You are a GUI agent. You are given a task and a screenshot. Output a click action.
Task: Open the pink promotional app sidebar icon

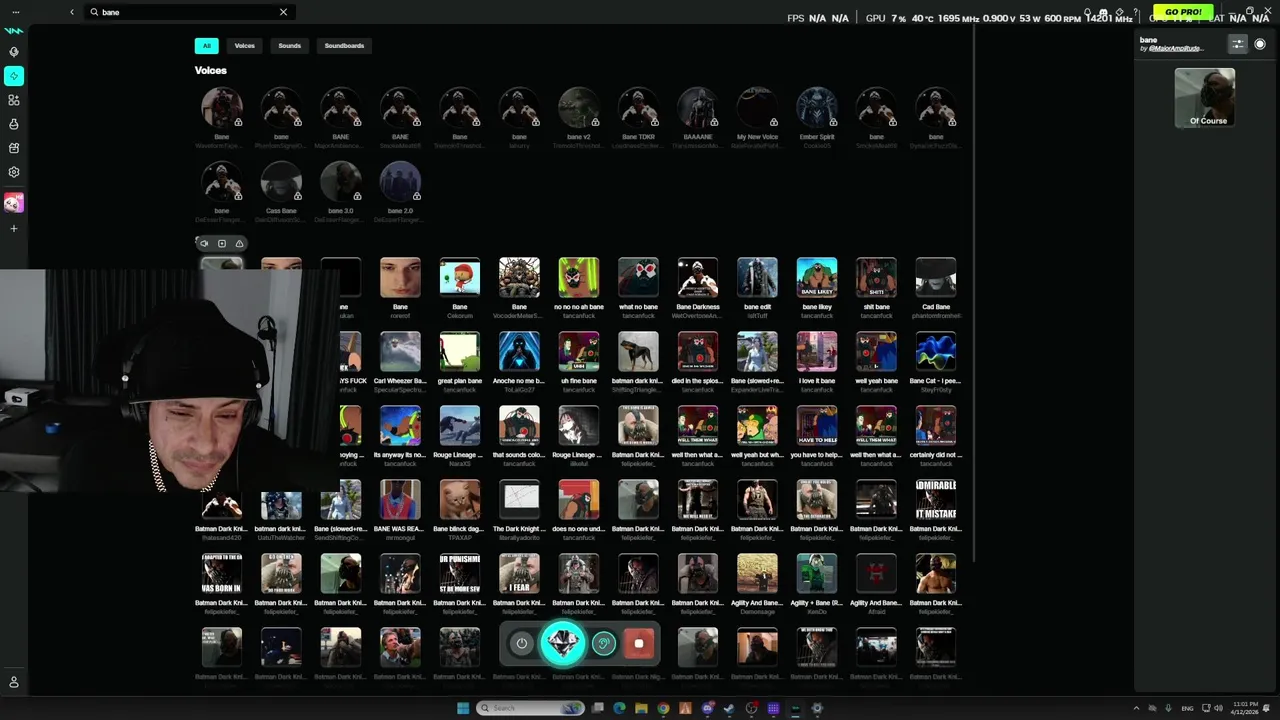pyautogui.click(x=14, y=203)
